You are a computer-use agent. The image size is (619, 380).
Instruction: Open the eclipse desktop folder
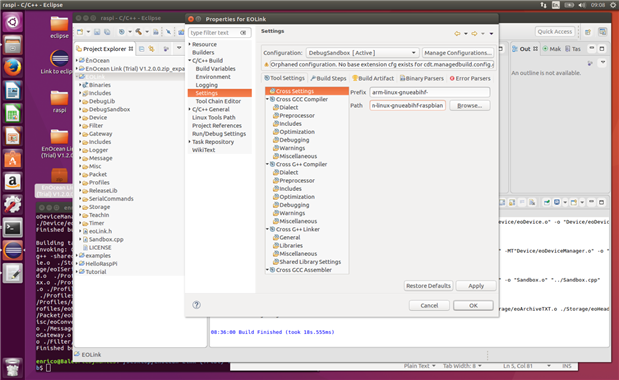(59, 27)
